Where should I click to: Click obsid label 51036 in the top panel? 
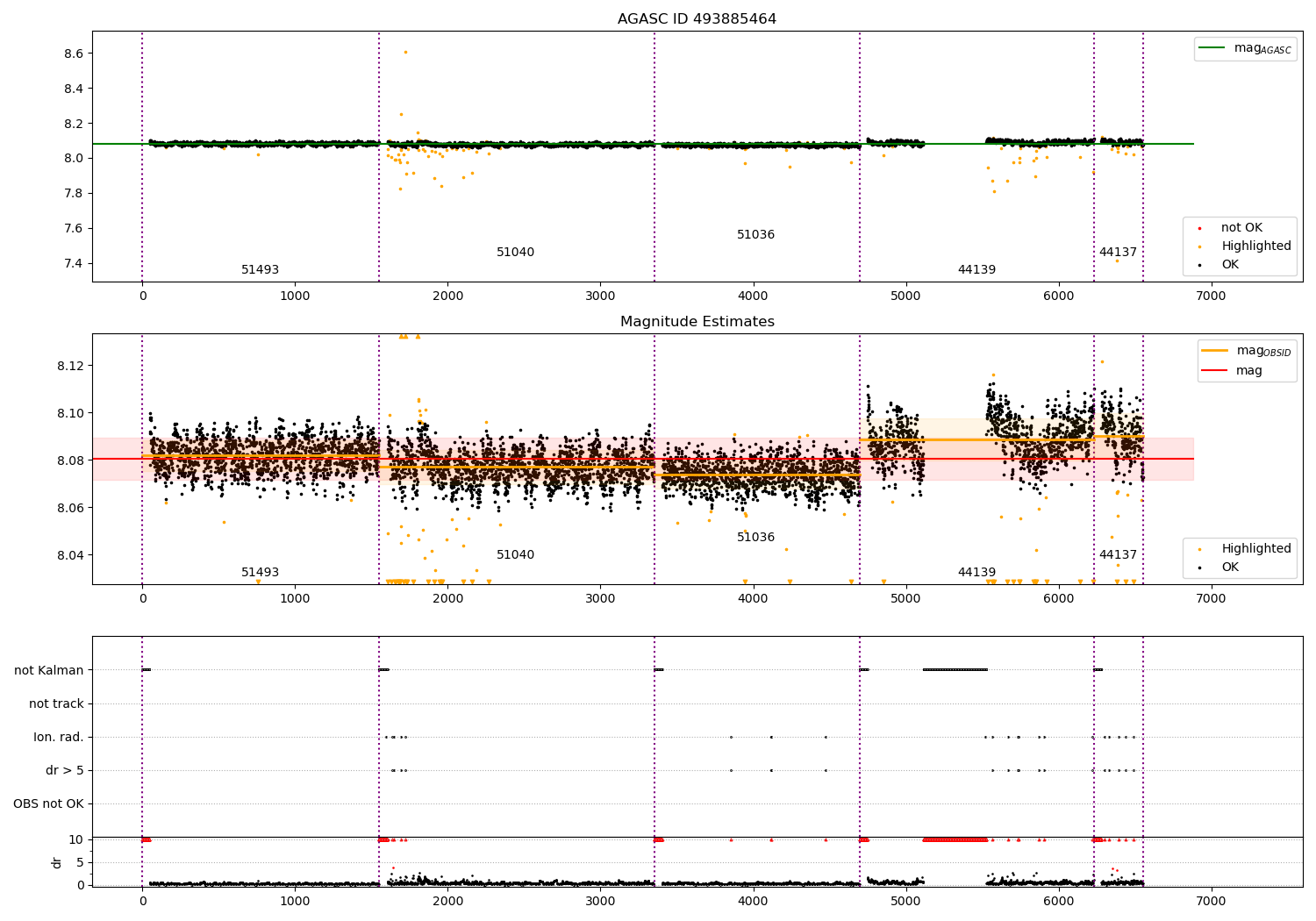pos(755,235)
